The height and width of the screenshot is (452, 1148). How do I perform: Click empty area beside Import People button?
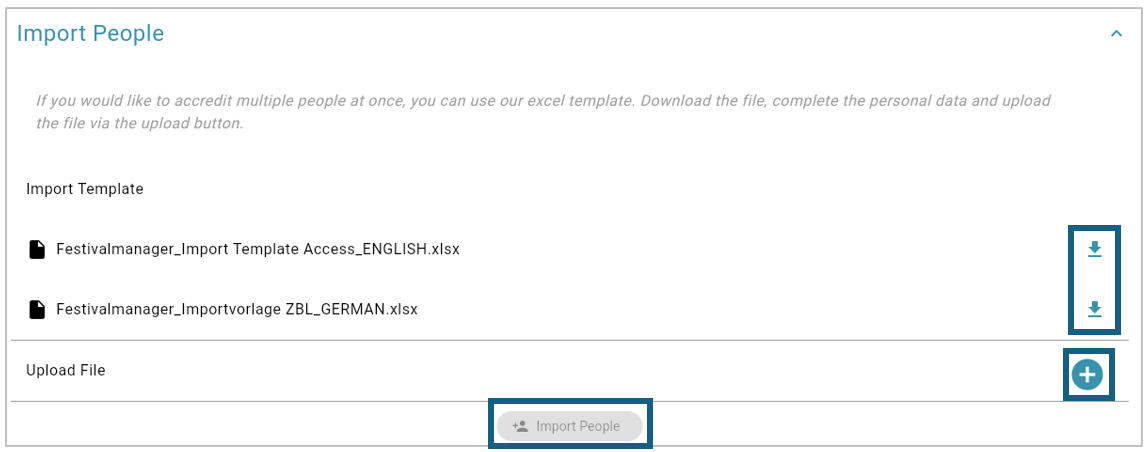(x=879, y=426)
